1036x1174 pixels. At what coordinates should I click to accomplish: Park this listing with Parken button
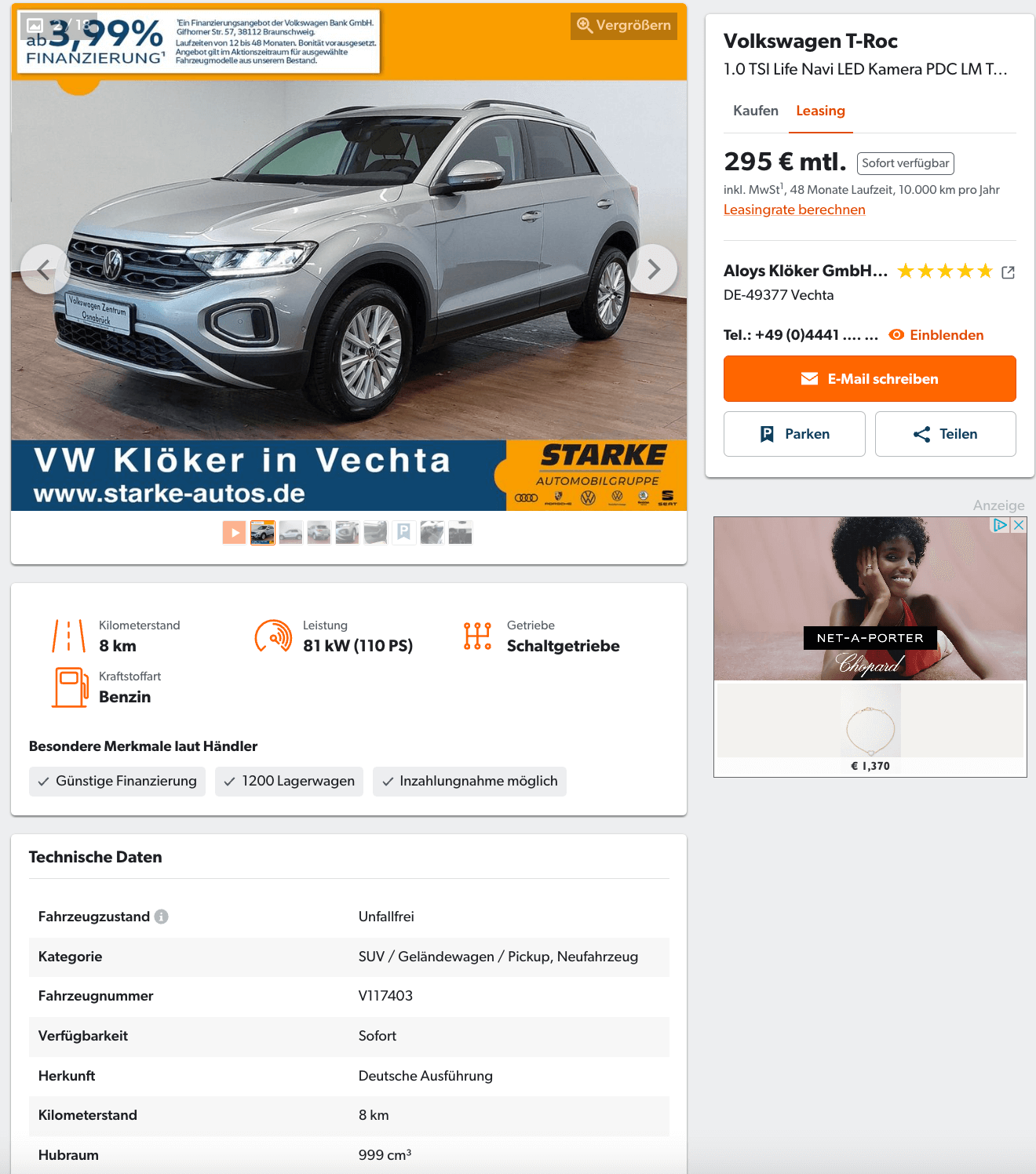(794, 434)
